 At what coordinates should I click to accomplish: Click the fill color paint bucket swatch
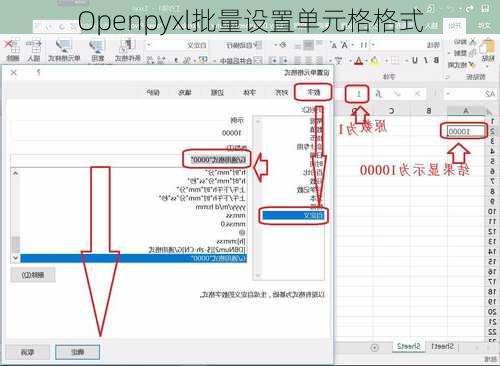pyautogui.click(x=374, y=61)
